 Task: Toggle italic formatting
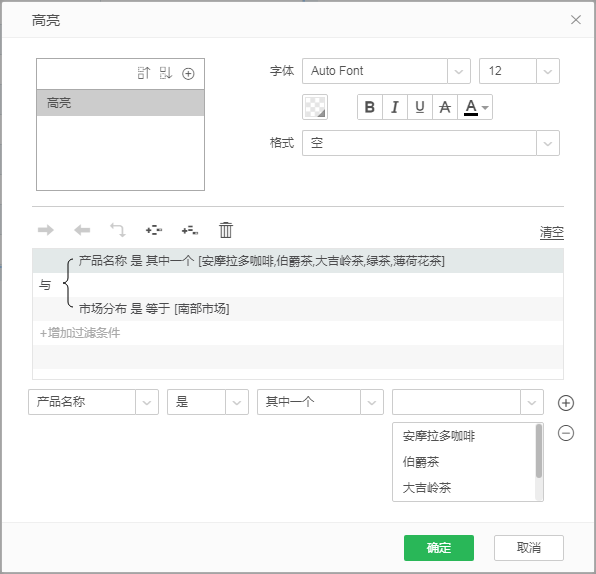coord(395,107)
